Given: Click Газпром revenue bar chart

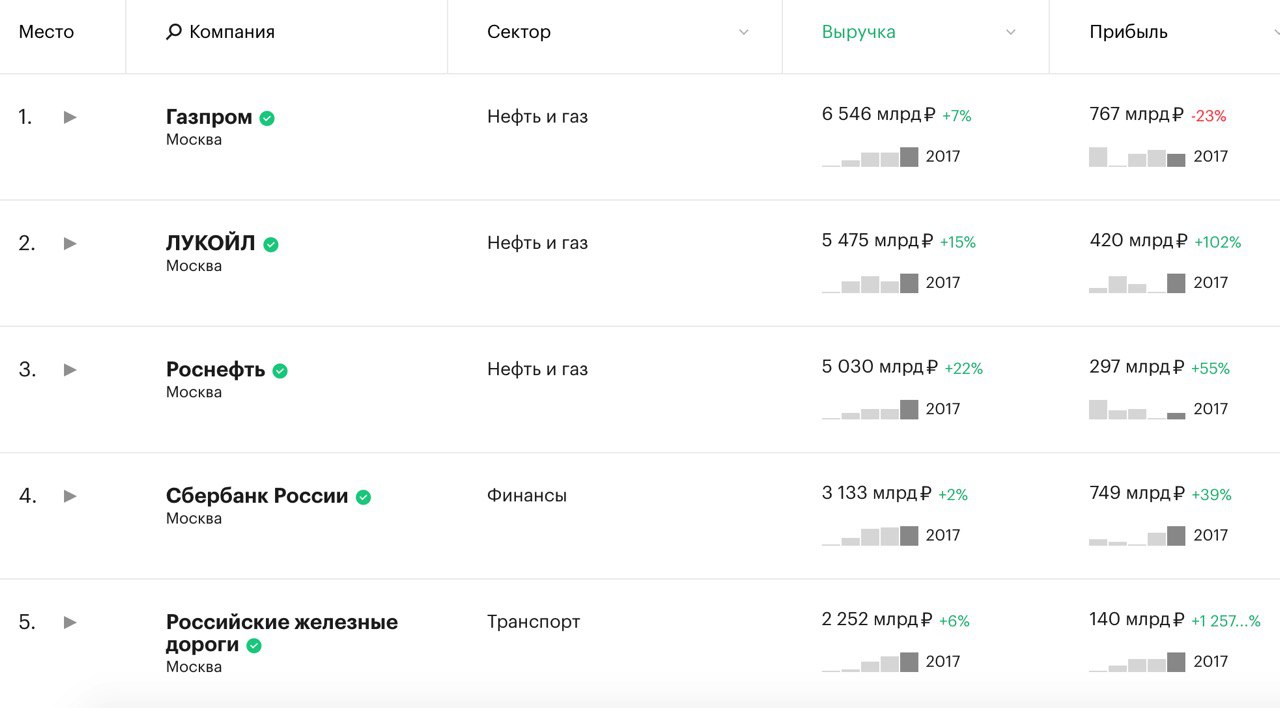Looking at the screenshot, I should (870, 157).
